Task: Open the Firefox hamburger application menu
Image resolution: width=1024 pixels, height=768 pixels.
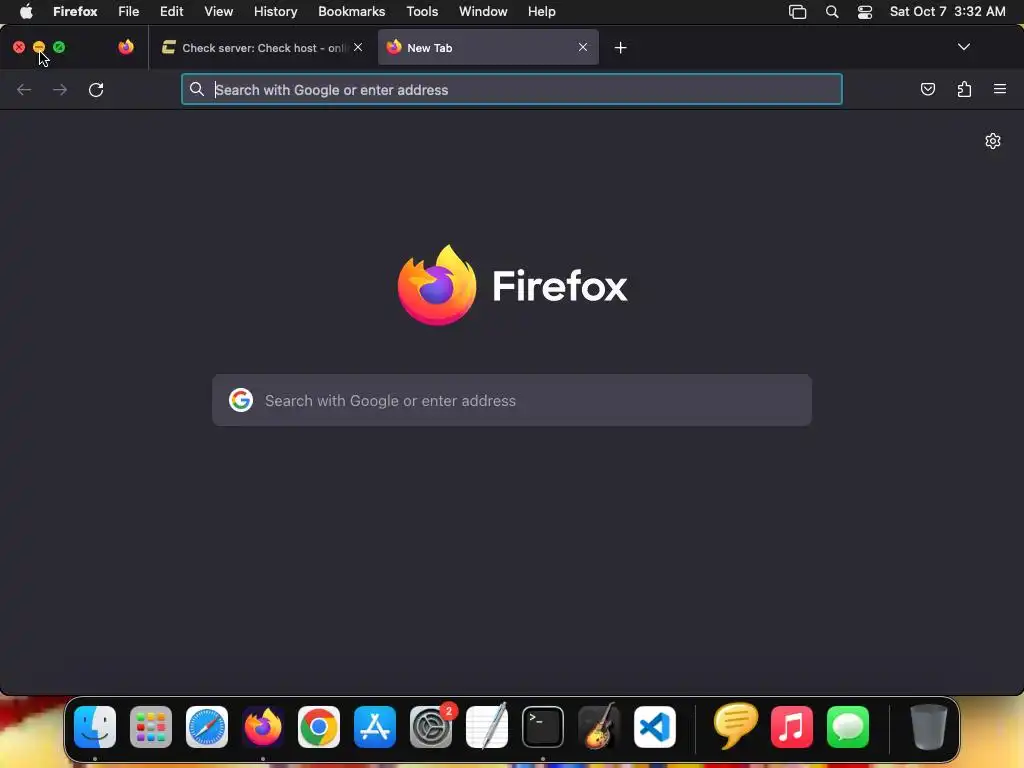Action: tap(1000, 89)
